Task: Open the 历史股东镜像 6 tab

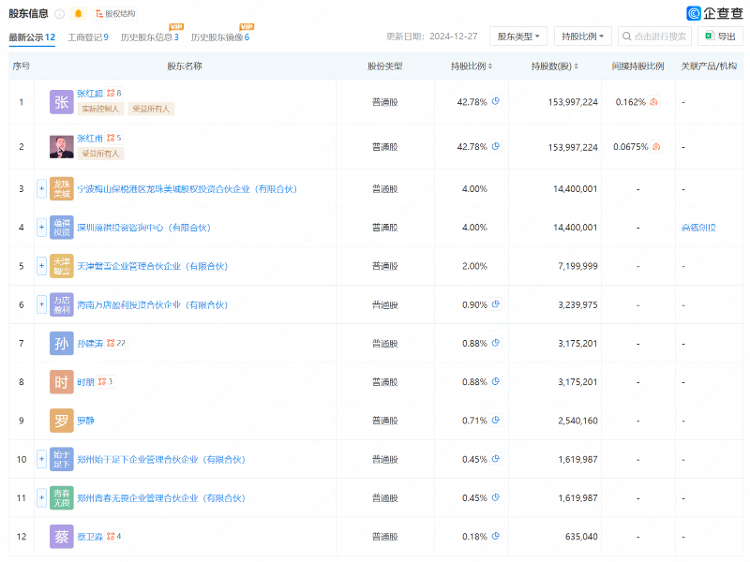Action: [220, 37]
